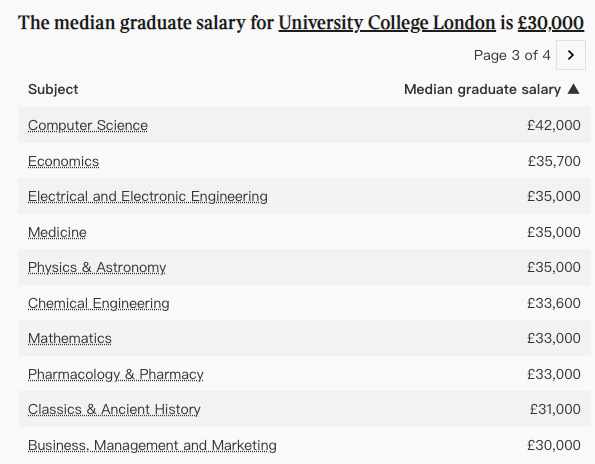Sort by Median graduate salary column header

[482, 90]
